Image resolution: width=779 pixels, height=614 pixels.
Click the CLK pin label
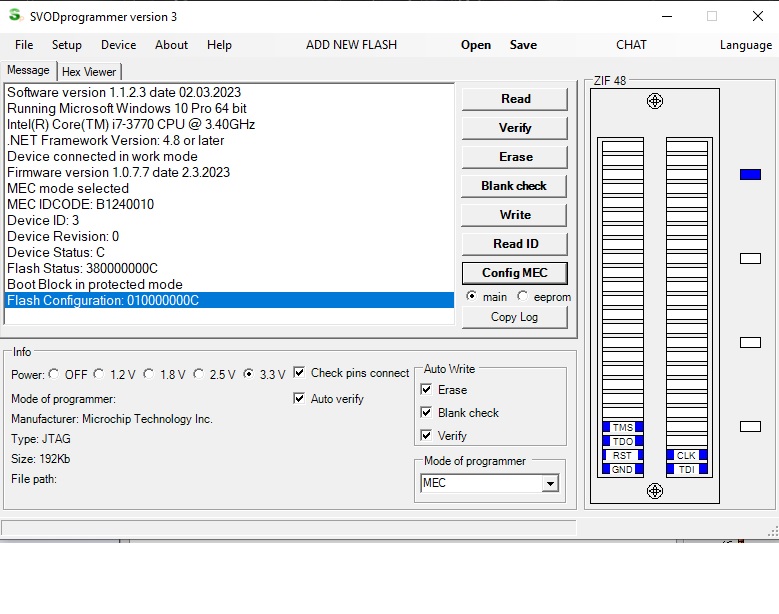686,455
